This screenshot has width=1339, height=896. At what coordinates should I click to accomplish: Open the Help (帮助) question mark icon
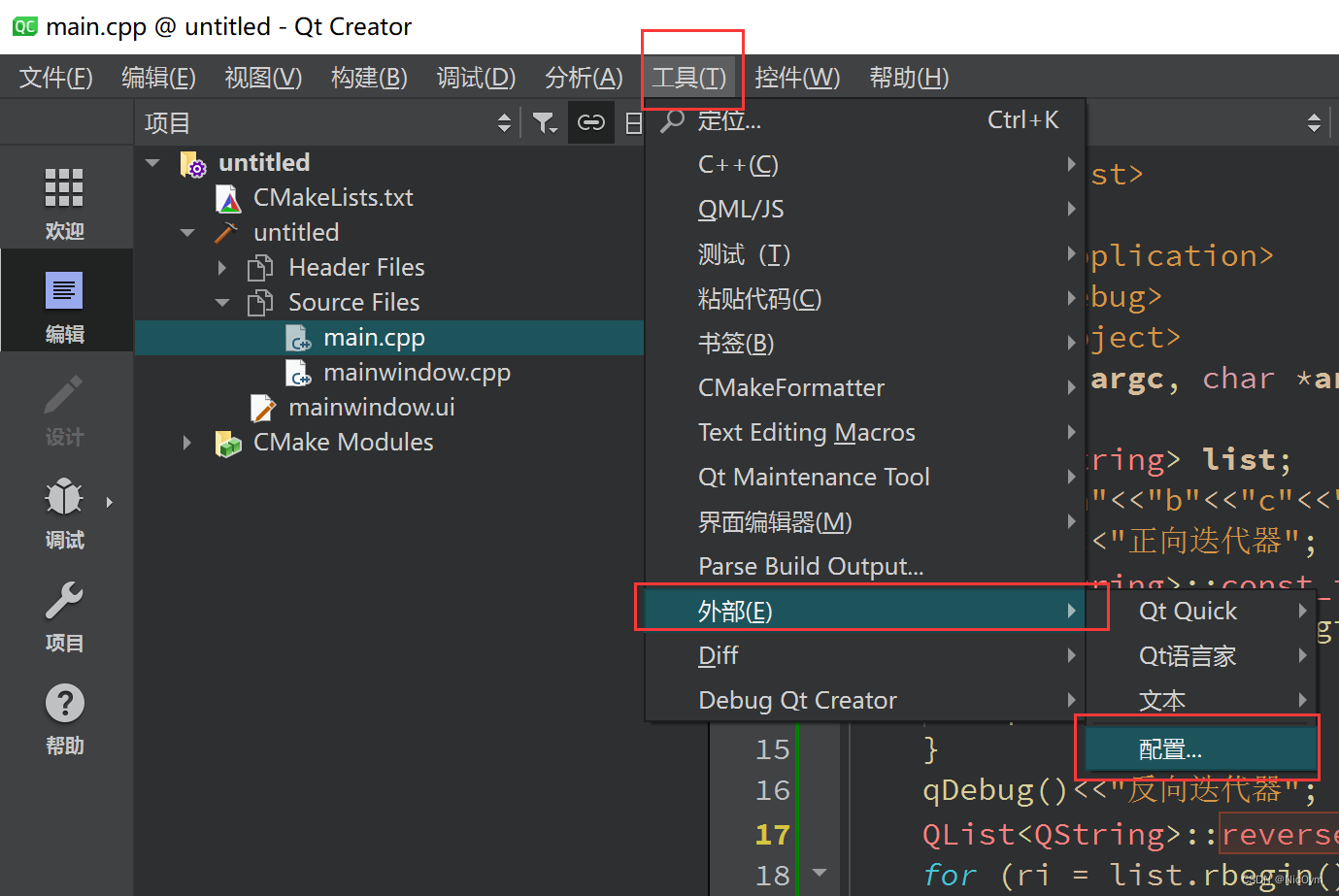pos(64,716)
